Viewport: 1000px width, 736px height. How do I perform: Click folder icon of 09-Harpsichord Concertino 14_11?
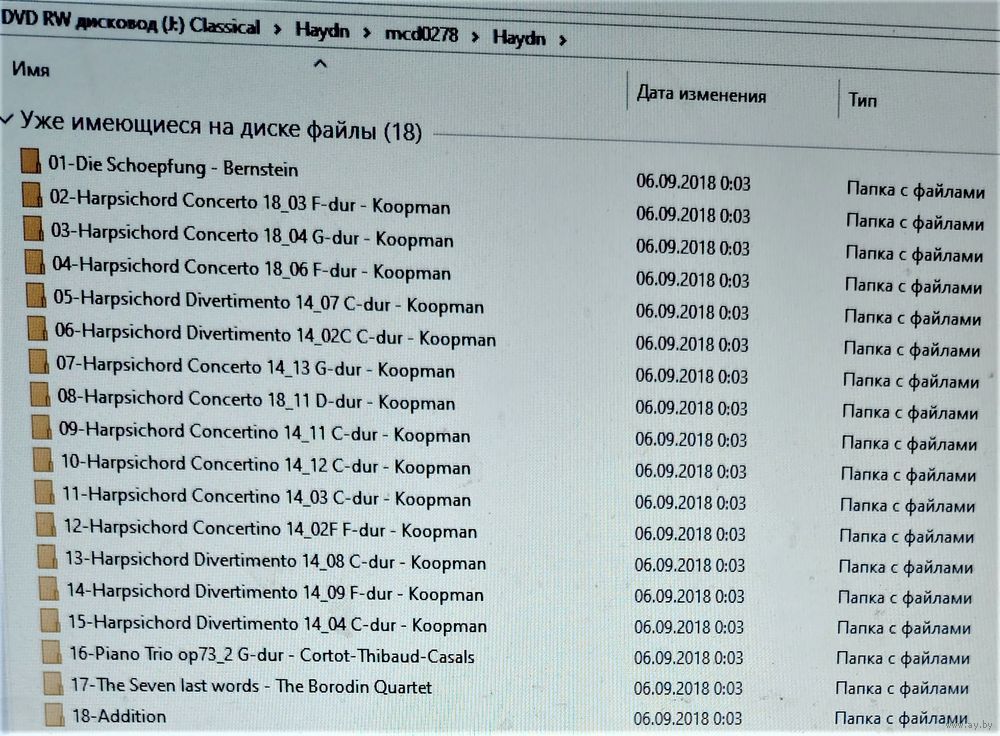(41, 427)
